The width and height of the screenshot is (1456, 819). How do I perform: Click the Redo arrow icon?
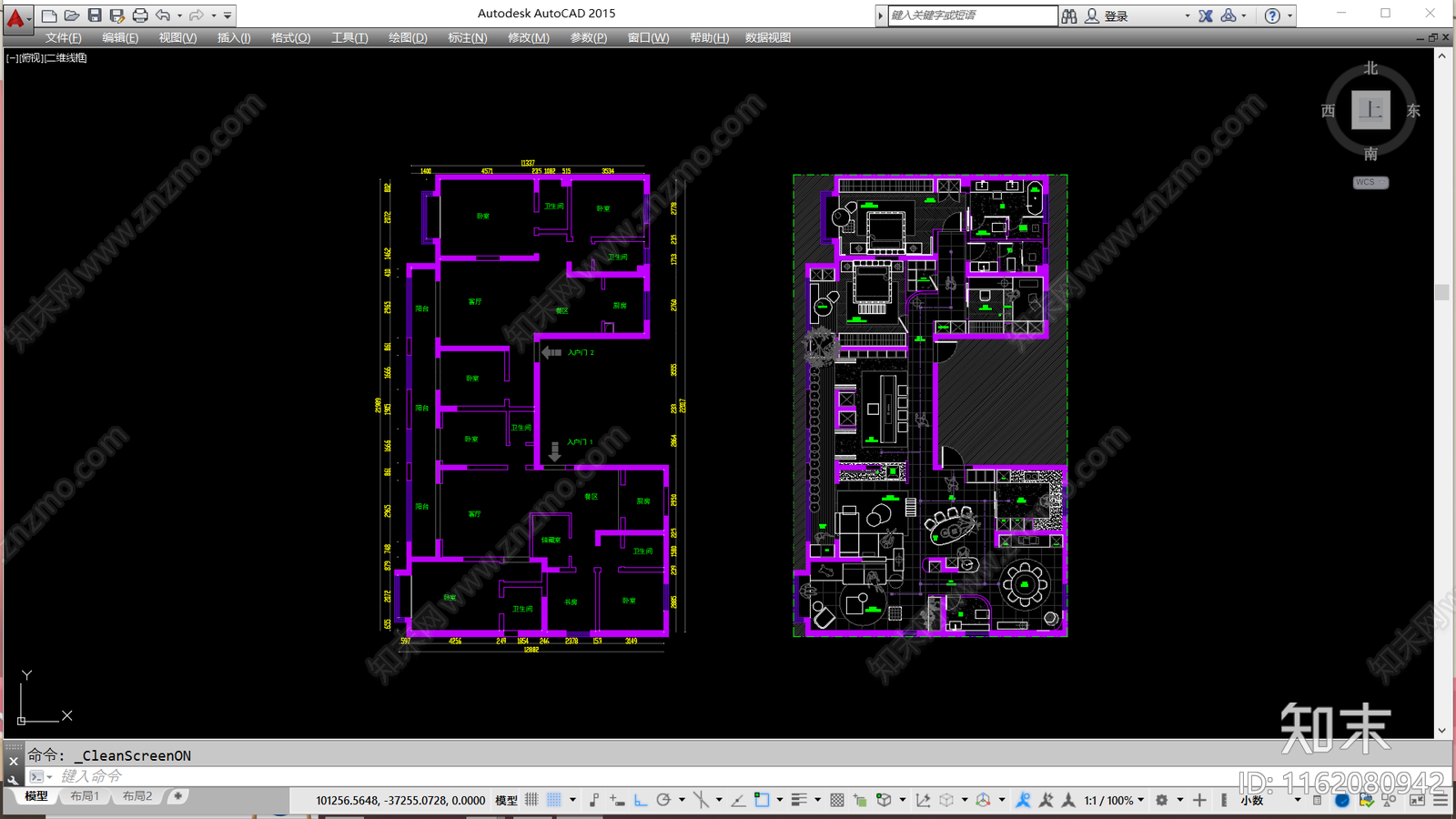click(197, 15)
